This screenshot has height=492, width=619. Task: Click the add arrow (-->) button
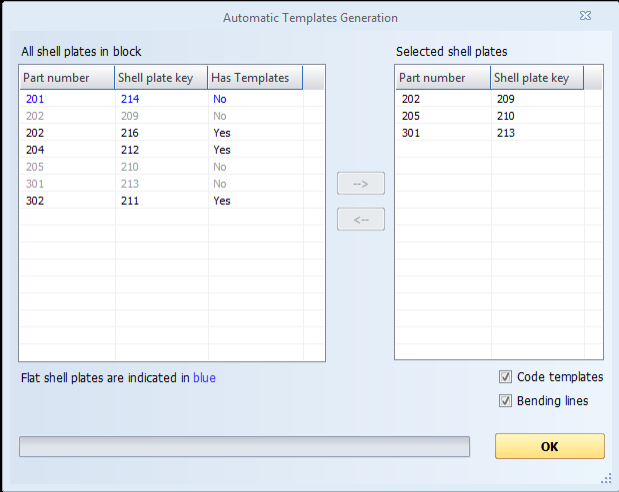click(x=361, y=184)
